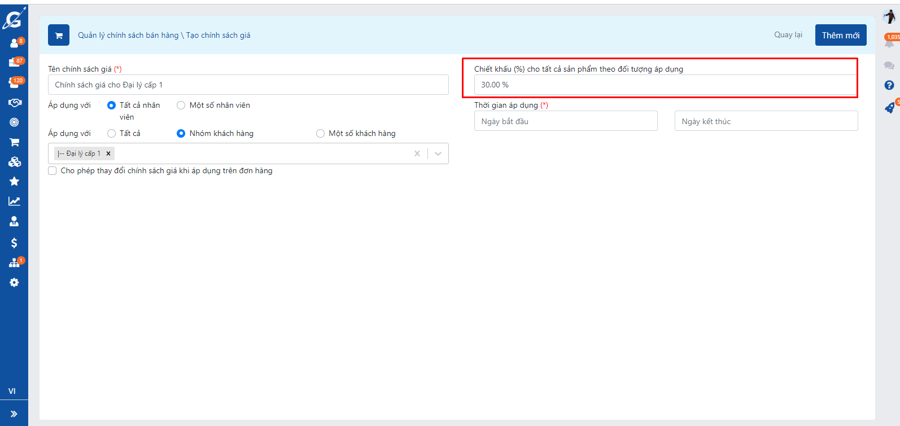Expand the customer group dropdown arrow
900x426 pixels.
pyautogui.click(x=438, y=154)
